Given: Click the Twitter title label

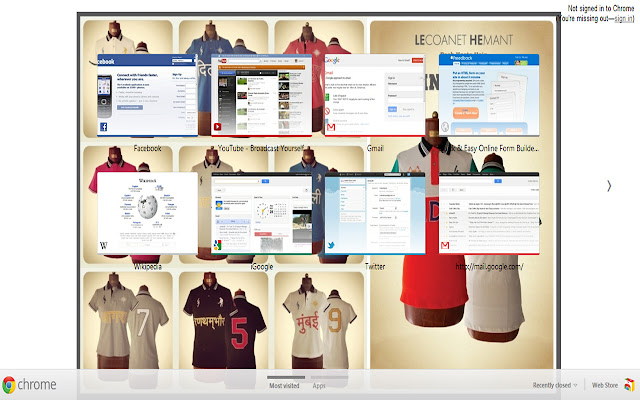Looking at the screenshot, I should point(375,267).
